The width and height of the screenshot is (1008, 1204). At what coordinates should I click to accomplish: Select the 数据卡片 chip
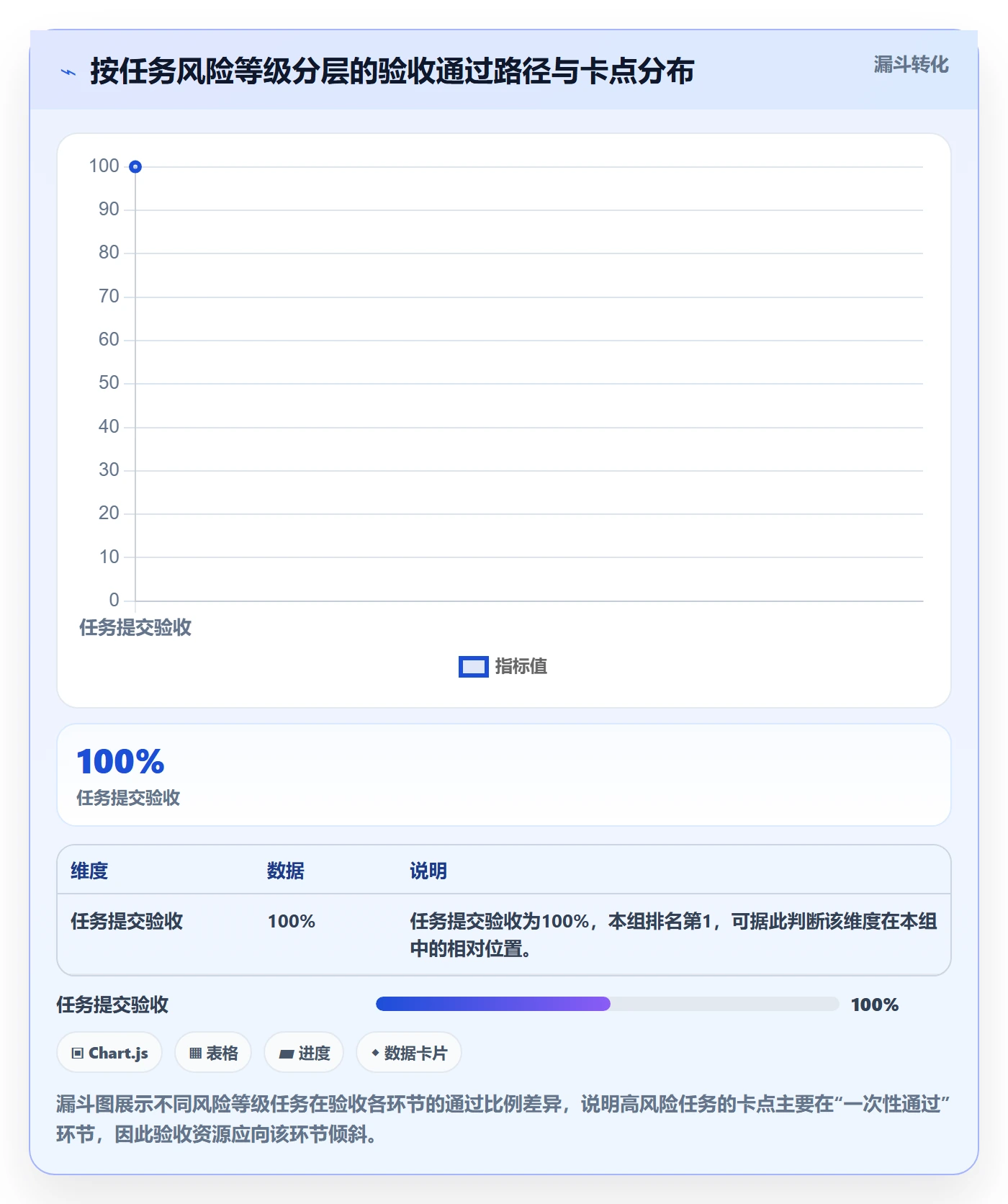tap(409, 1053)
